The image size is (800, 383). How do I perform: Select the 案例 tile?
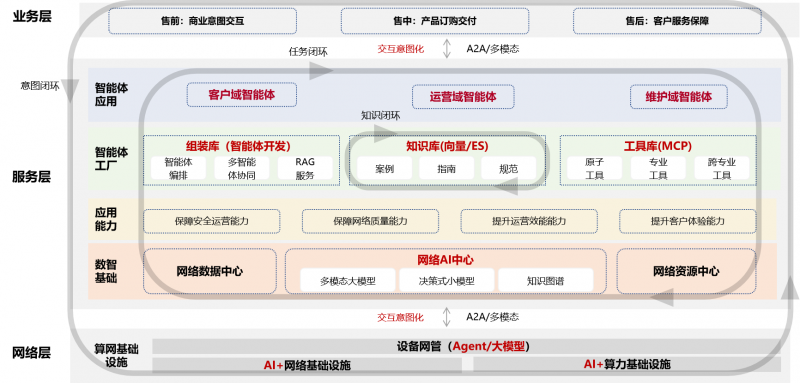coord(384,168)
